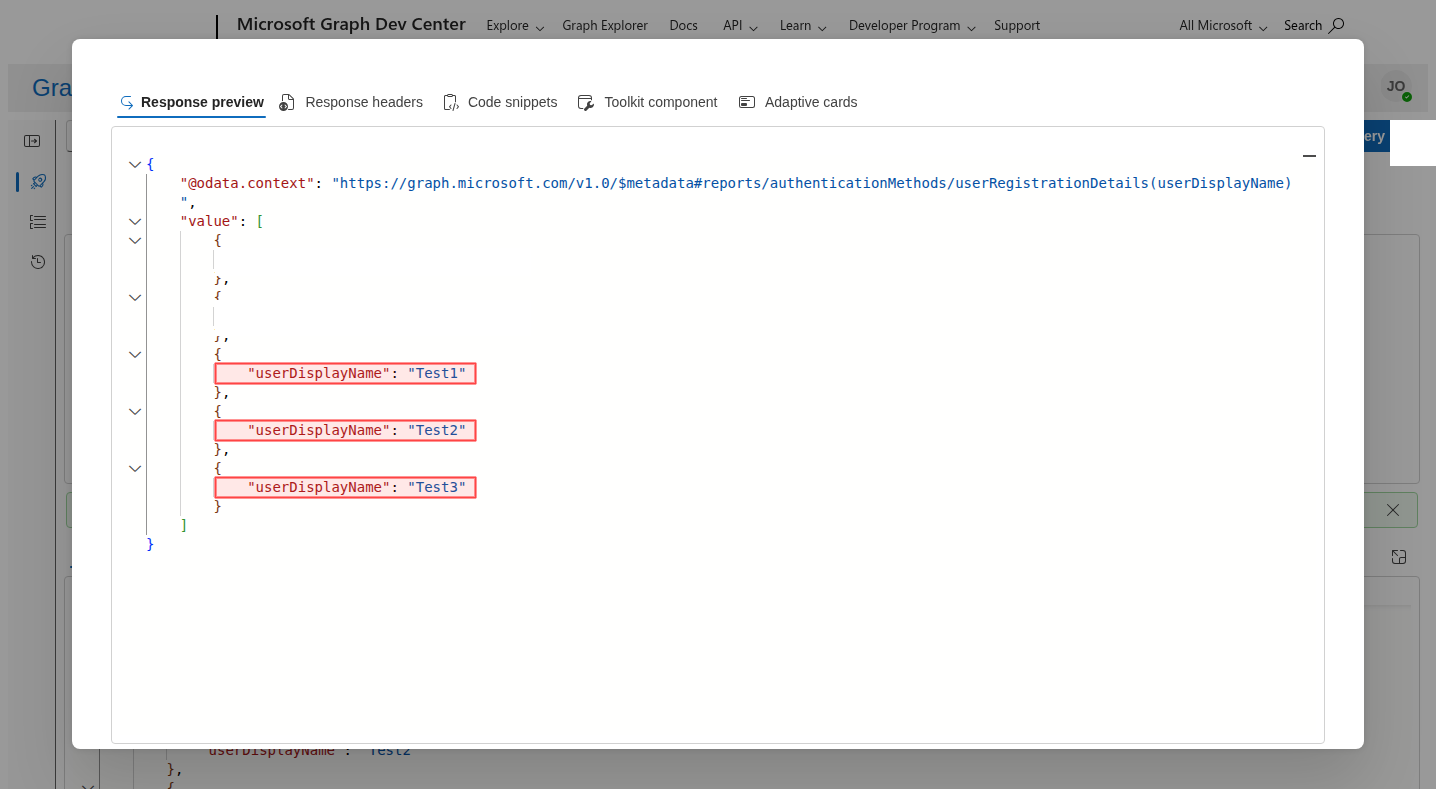Open the Docs page link
1451x789 pixels.
tap(683, 25)
